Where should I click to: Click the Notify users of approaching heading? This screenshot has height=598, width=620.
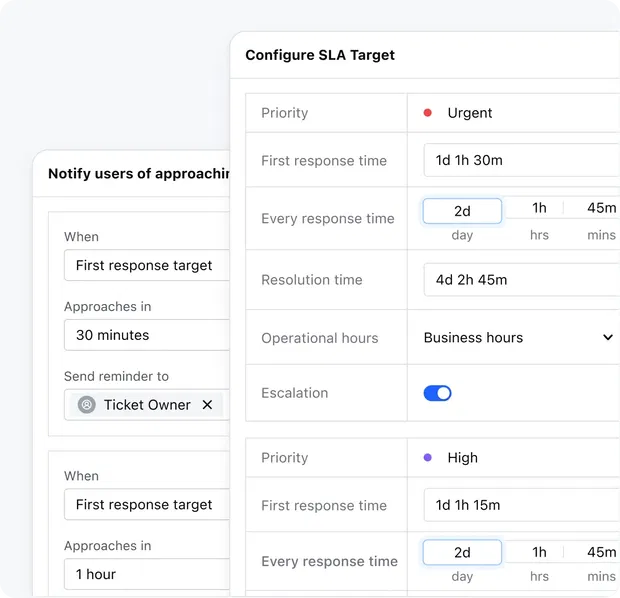pyautogui.click(x=139, y=174)
